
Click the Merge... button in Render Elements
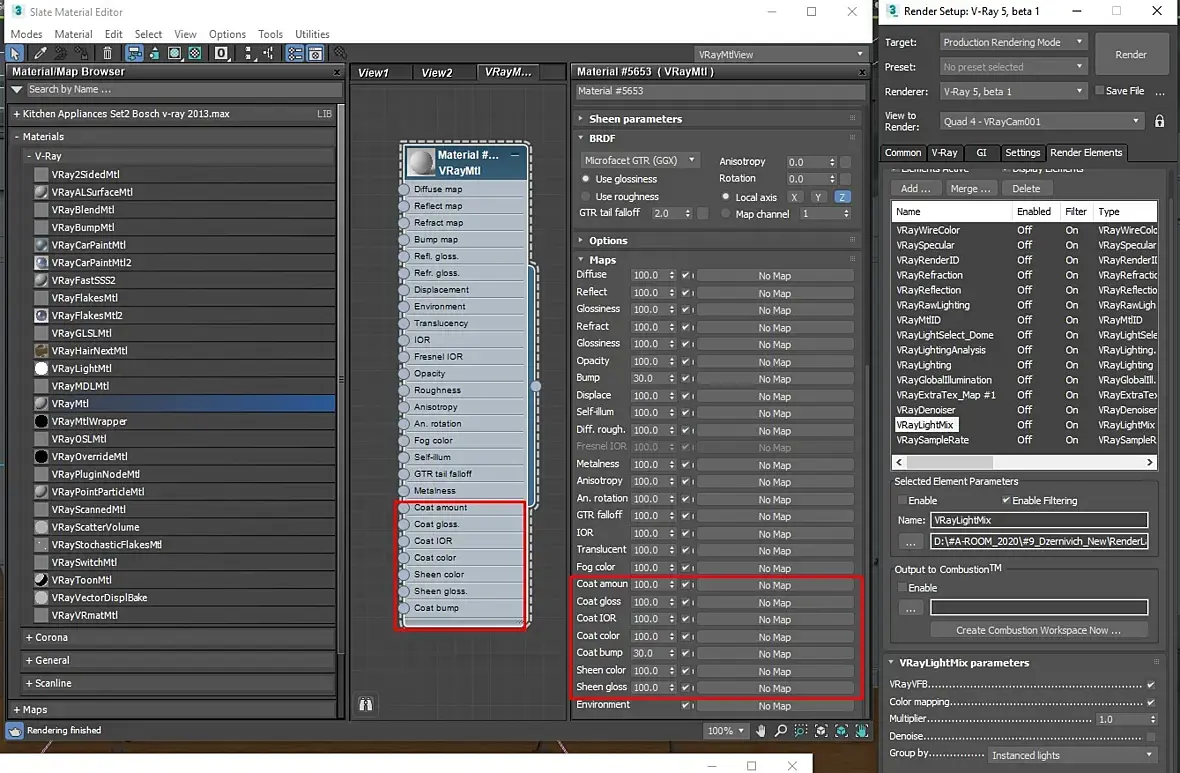970,189
